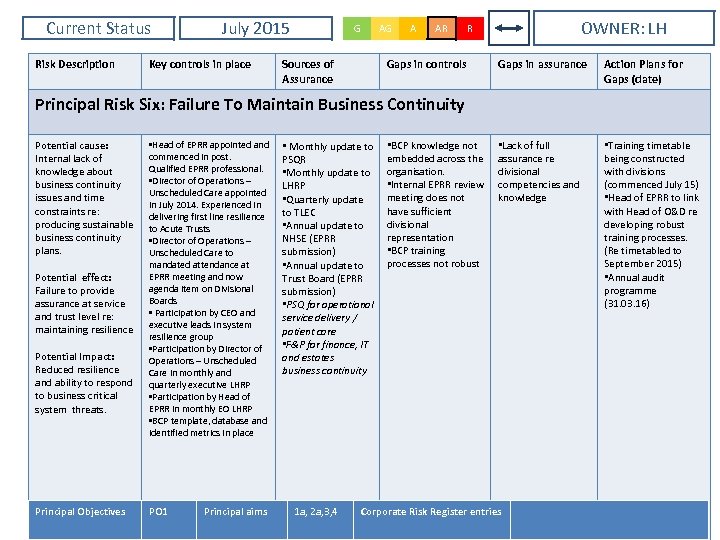Click the Key controls in place header
The height and width of the screenshot is (540, 720).
coord(200,64)
